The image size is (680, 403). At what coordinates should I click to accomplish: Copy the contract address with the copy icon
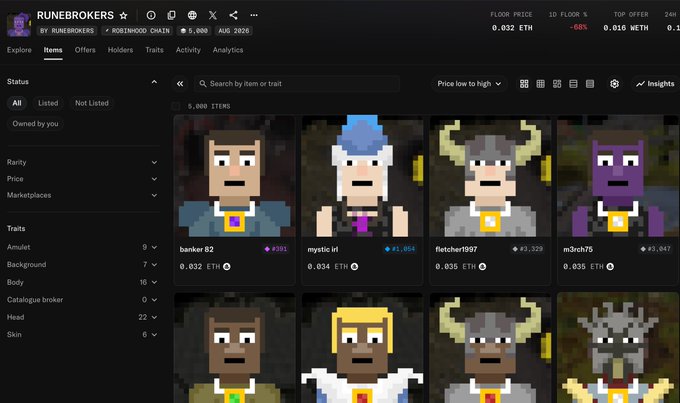tap(171, 15)
